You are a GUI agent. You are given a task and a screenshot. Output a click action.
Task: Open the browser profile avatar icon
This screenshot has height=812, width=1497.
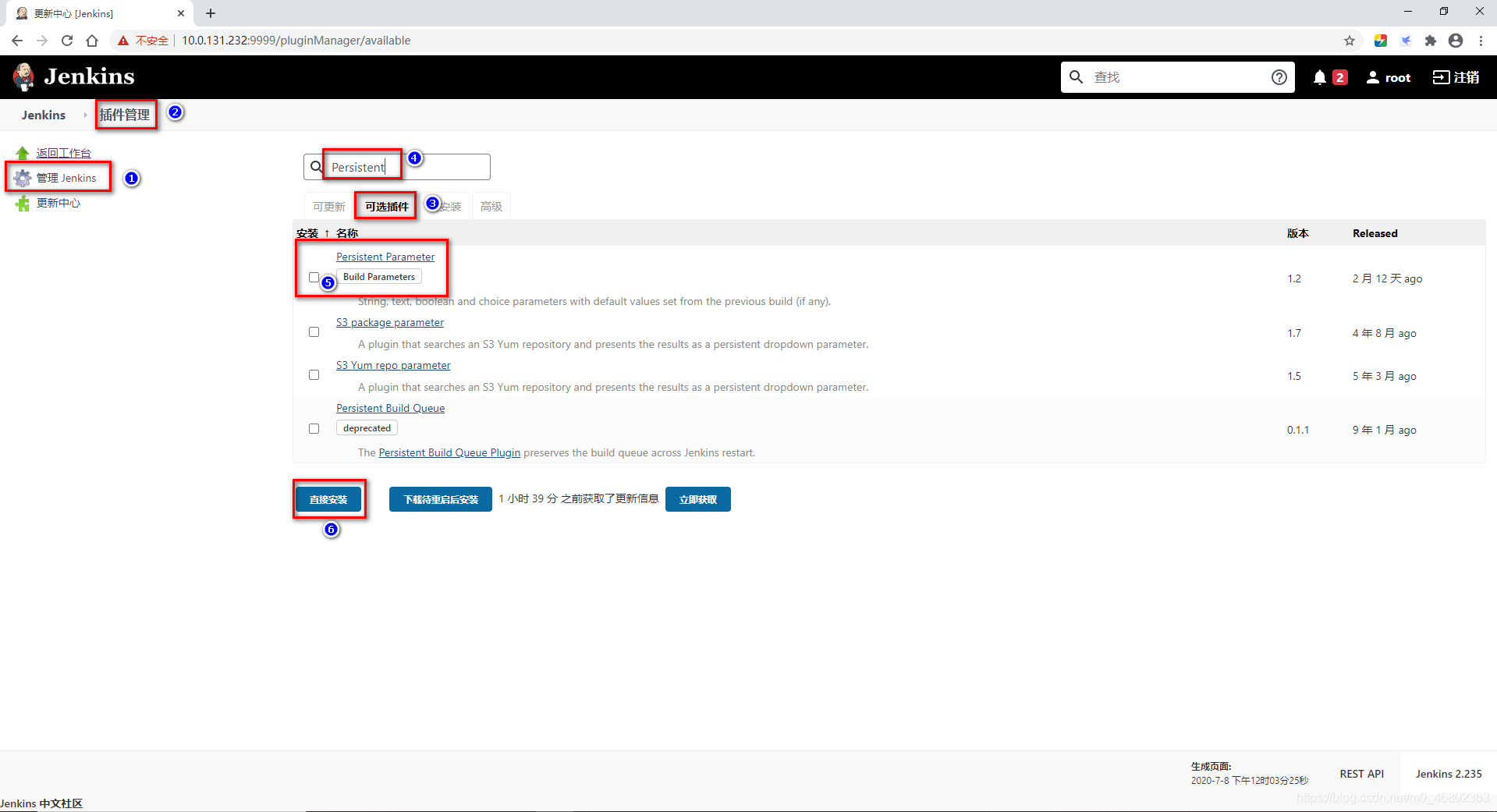1456,41
